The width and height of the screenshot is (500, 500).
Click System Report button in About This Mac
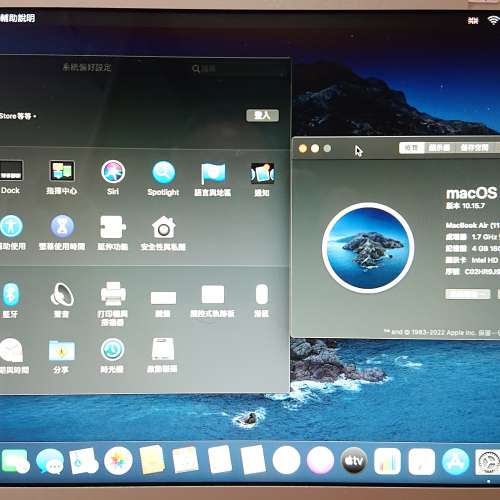[x=468, y=294]
